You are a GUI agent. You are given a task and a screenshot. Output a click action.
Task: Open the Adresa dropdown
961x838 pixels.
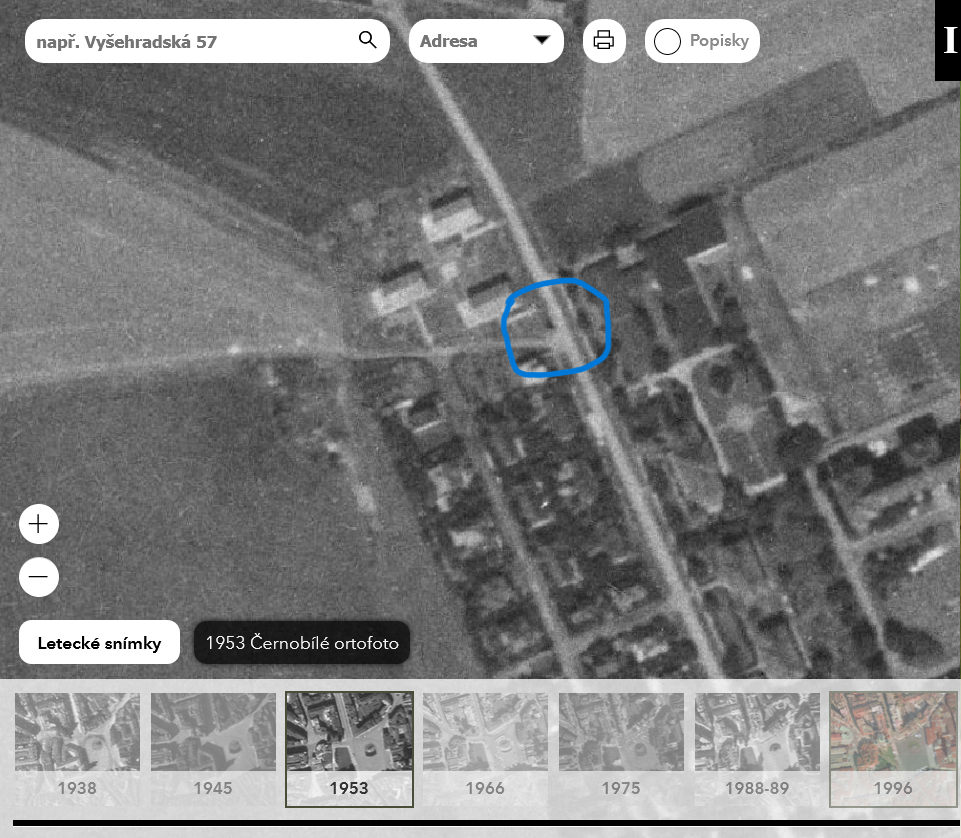click(486, 41)
